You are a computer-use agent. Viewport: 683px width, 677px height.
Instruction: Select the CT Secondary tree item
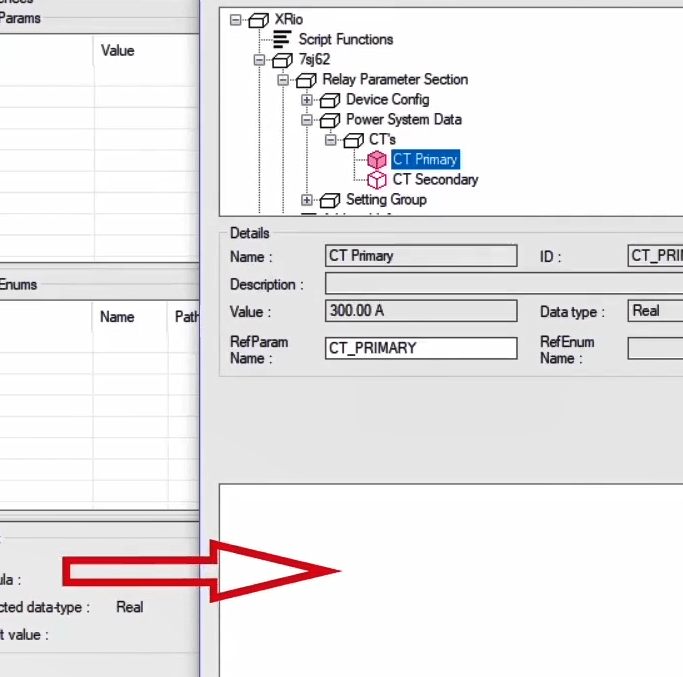pos(435,180)
